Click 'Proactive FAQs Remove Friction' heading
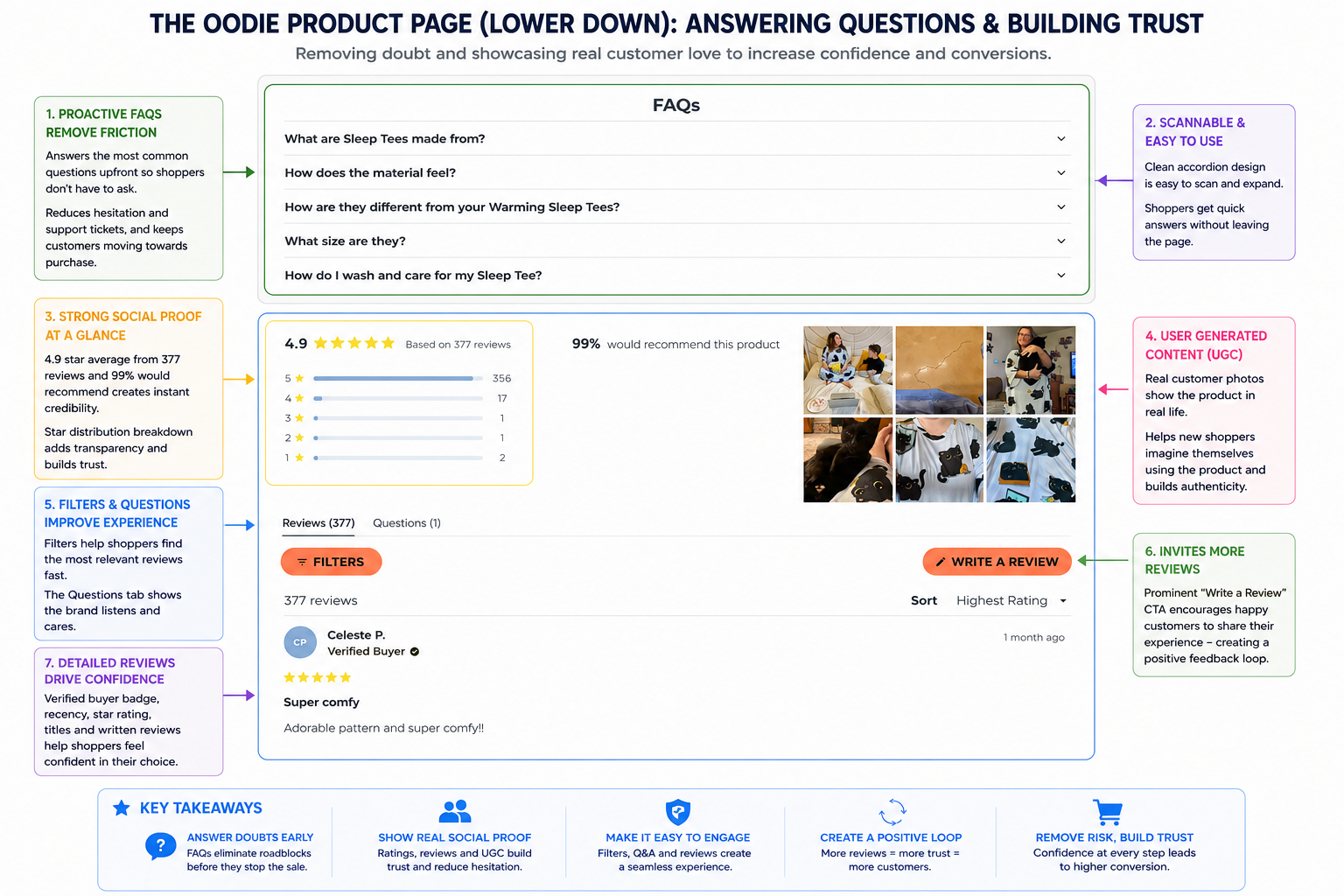Screen dimensions: 1344x896 click(x=104, y=123)
